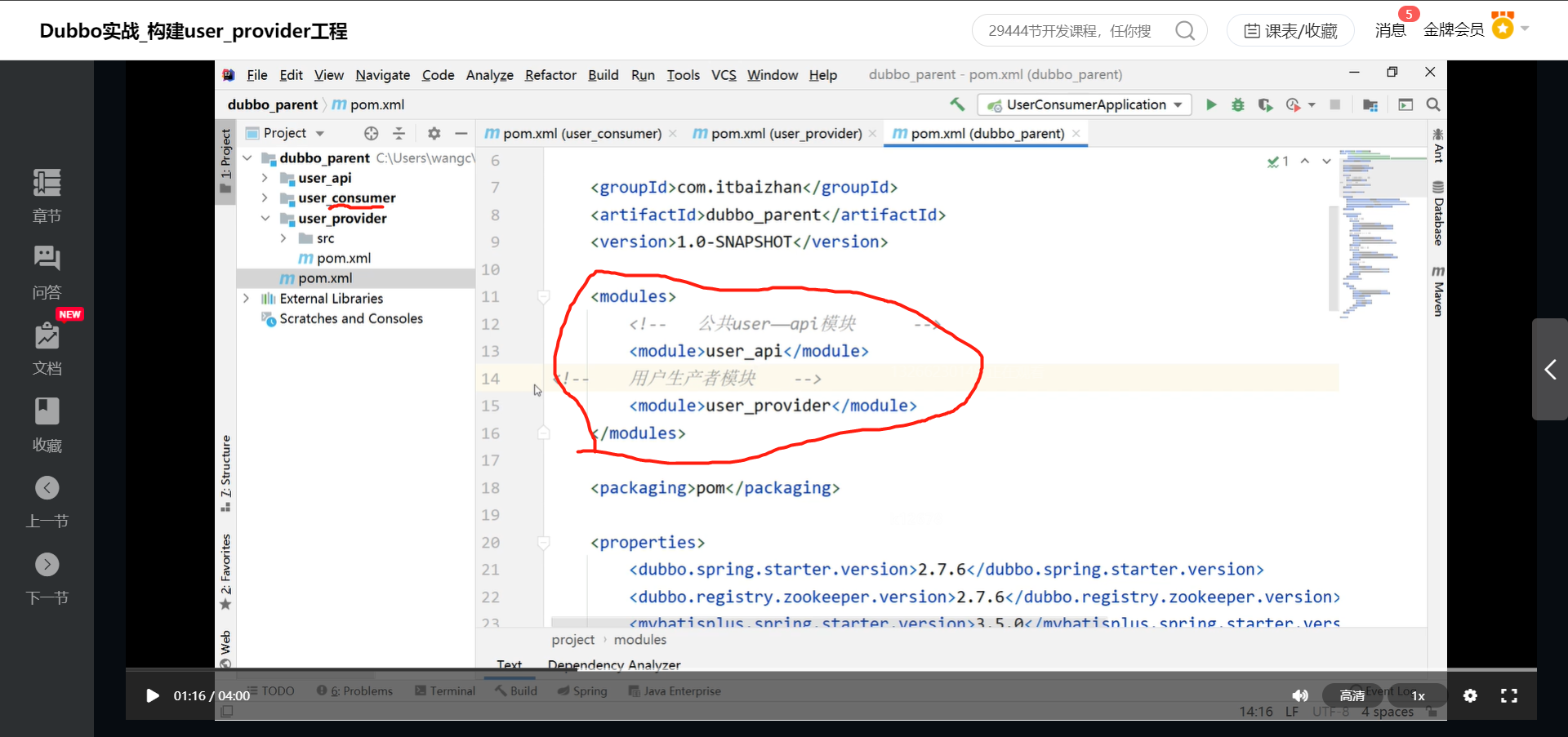This screenshot has height=737, width=1568.
Task: Play the video
Action: tap(152, 695)
